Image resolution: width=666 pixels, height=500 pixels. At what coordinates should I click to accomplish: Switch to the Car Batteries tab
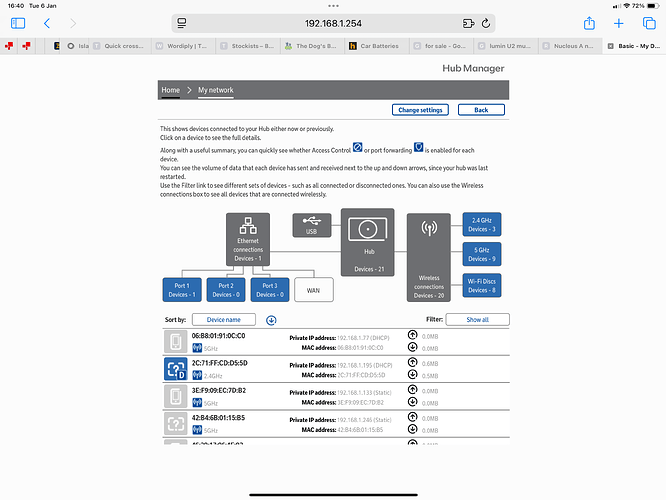(379, 46)
